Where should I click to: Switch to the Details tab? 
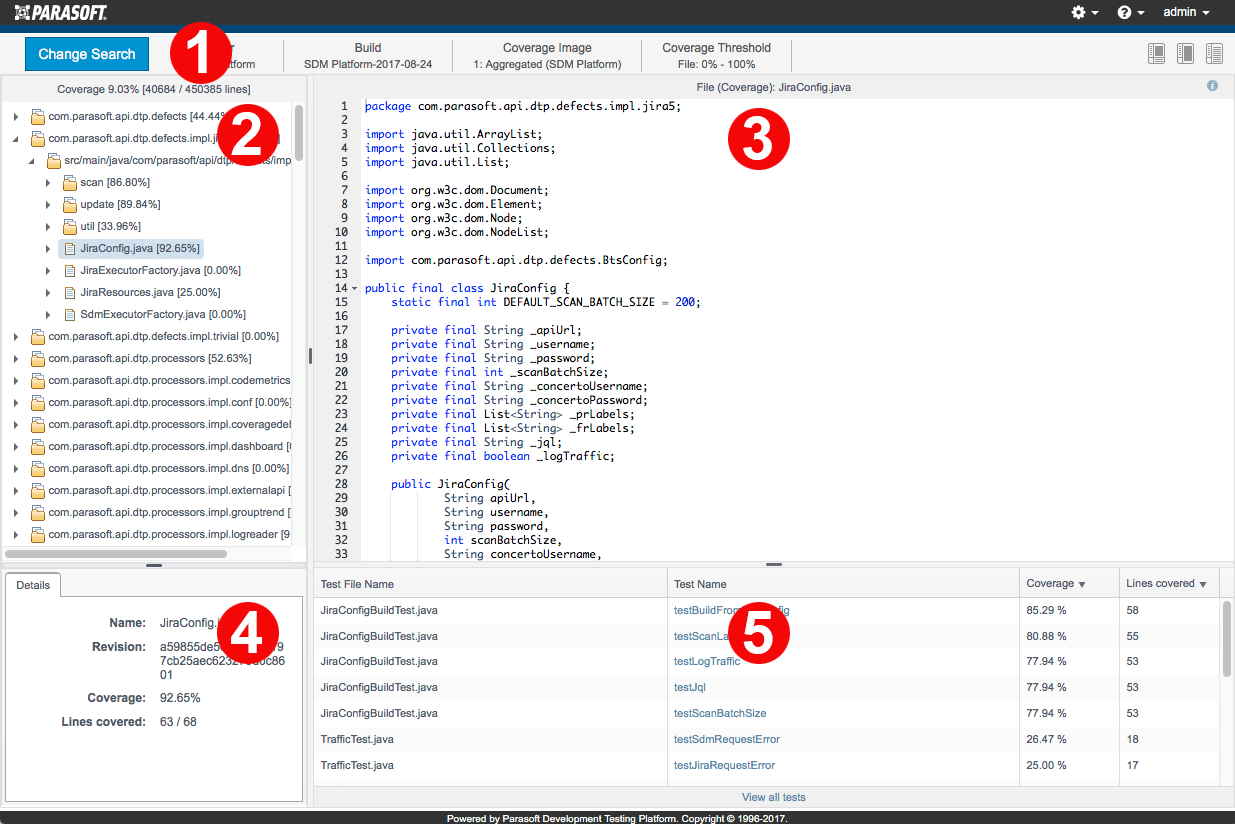click(x=33, y=585)
